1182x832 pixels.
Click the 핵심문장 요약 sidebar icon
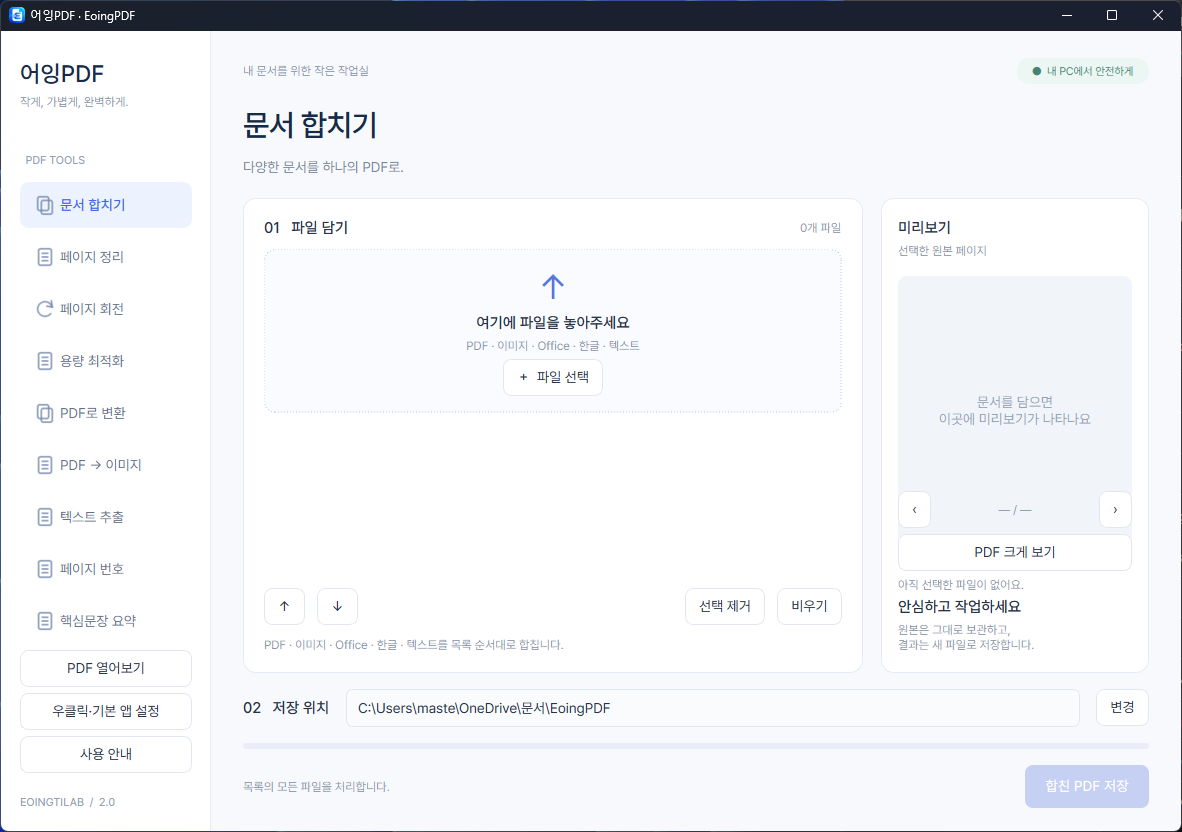[44, 621]
